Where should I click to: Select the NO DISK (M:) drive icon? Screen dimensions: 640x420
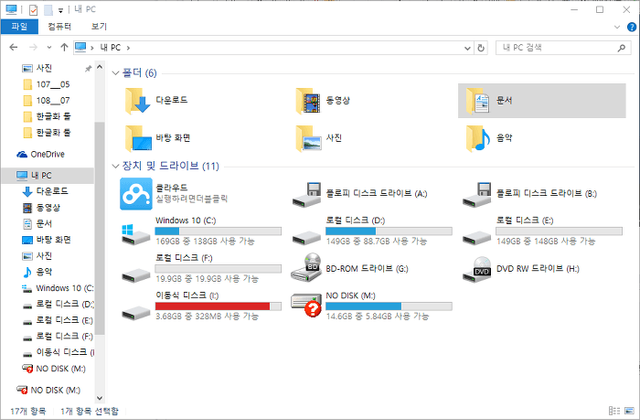pyautogui.click(x=305, y=304)
